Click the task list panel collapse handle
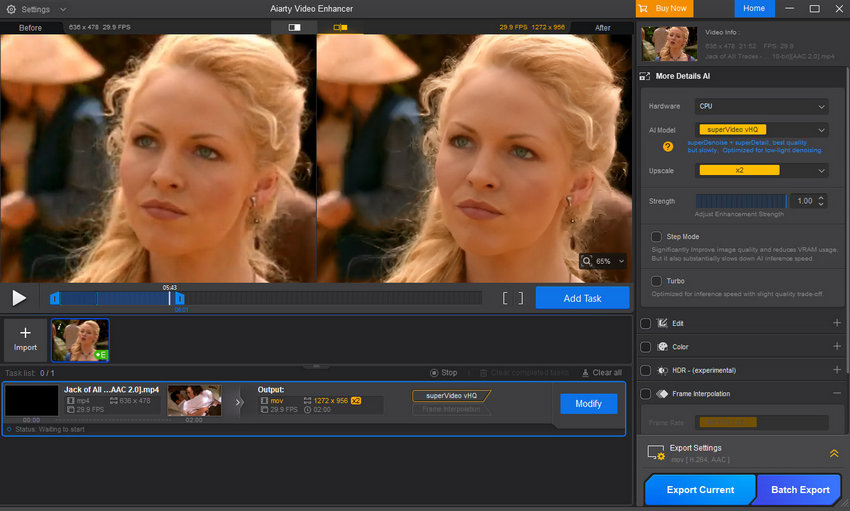This screenshot has width=850, height=511. 316,366
